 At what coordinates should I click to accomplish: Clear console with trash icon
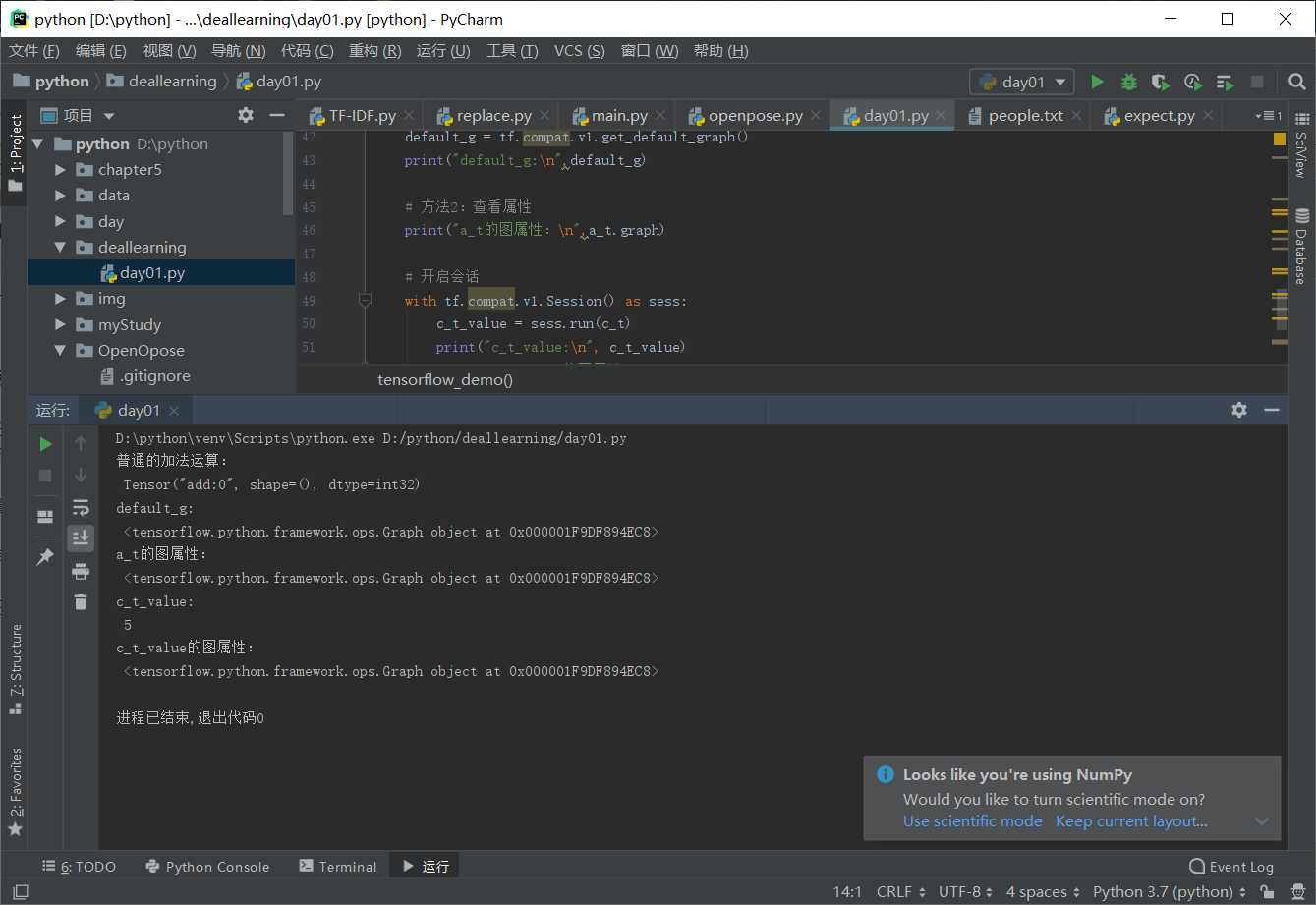[81, 602]
